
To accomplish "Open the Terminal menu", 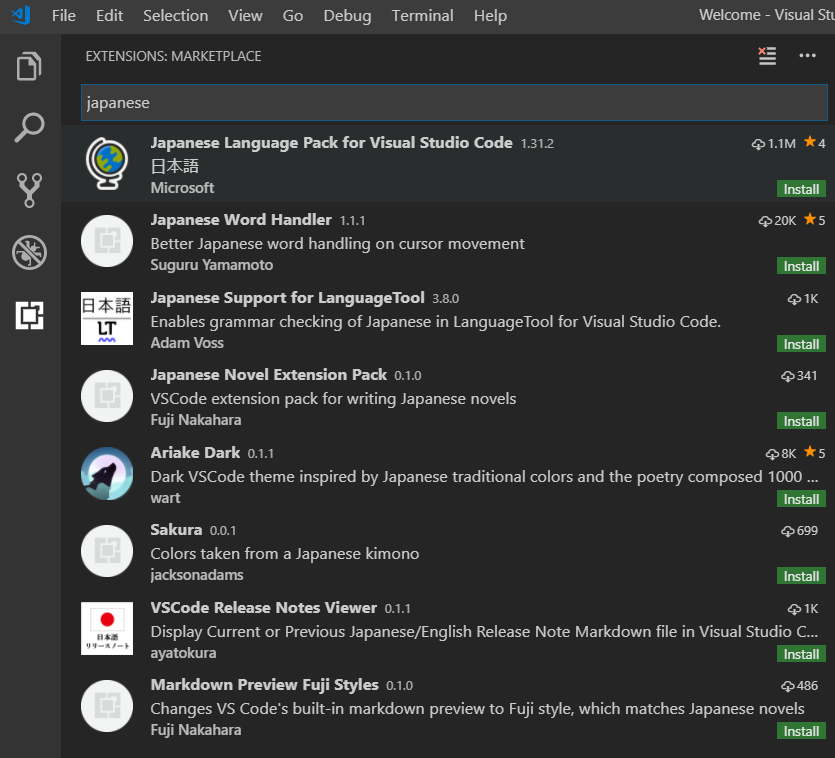I will click(423, 15).
